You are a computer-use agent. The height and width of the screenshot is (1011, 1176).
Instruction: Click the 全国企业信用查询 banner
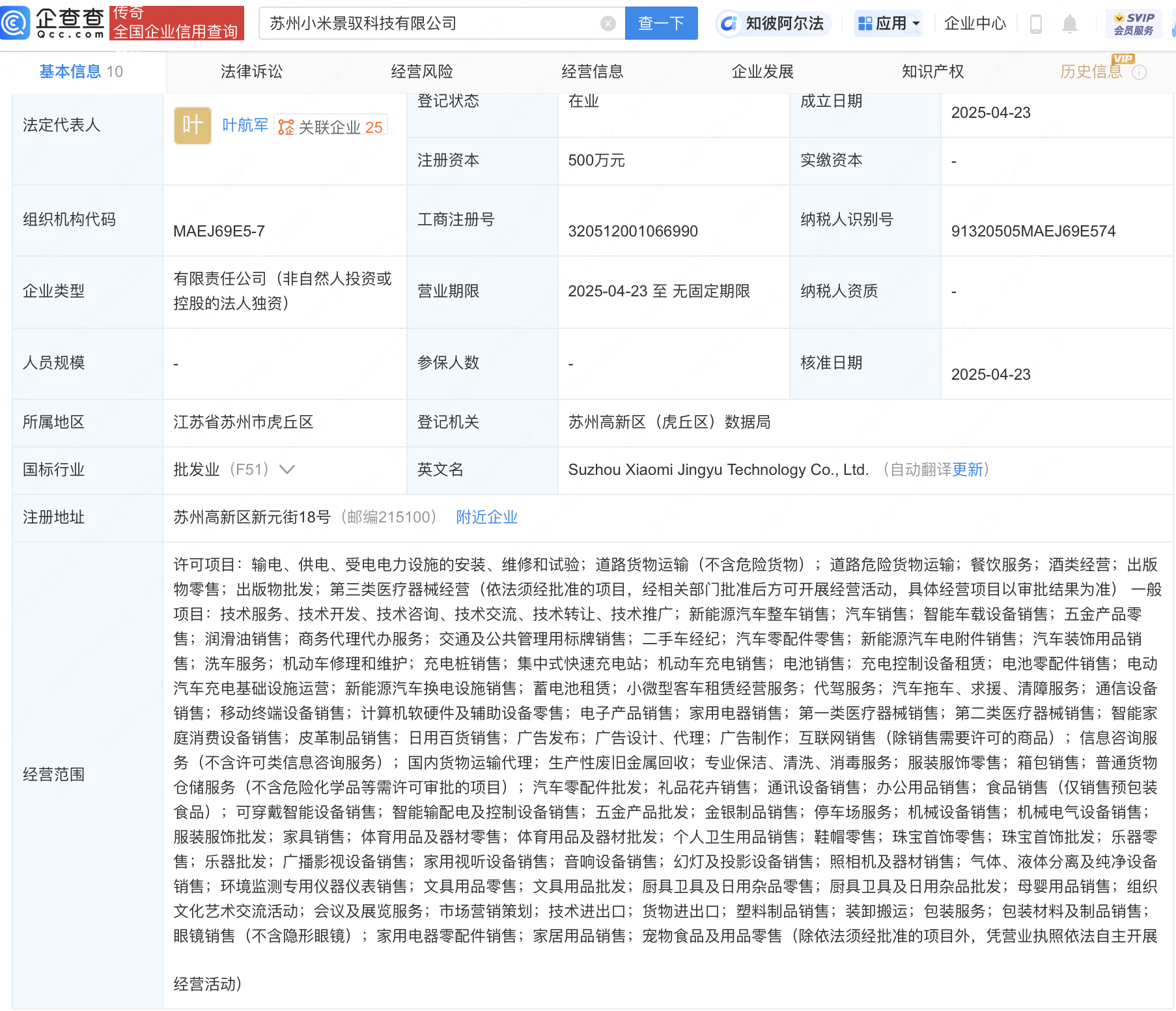point(176,23)
